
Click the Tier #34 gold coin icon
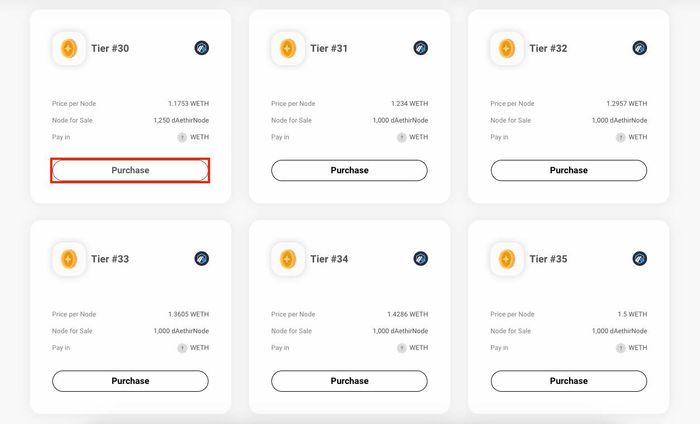288,259
